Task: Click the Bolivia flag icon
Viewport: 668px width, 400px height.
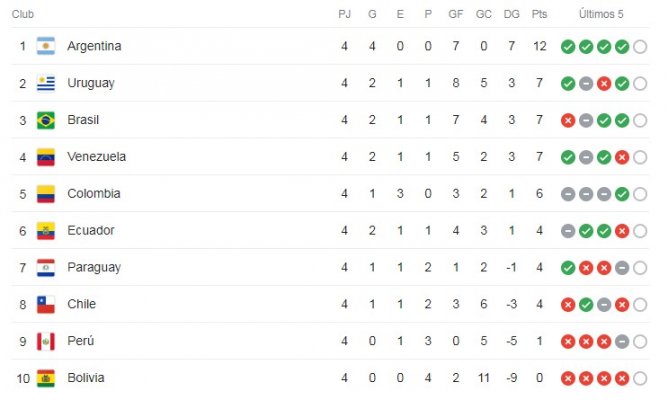Action: tap(46, 378)
